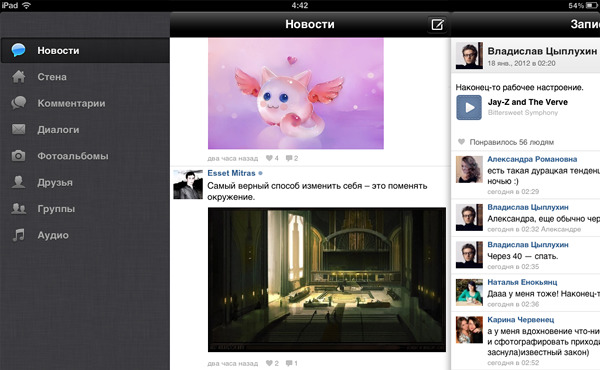Open comments on Esset Mitras post

click(x=292, y=363)
